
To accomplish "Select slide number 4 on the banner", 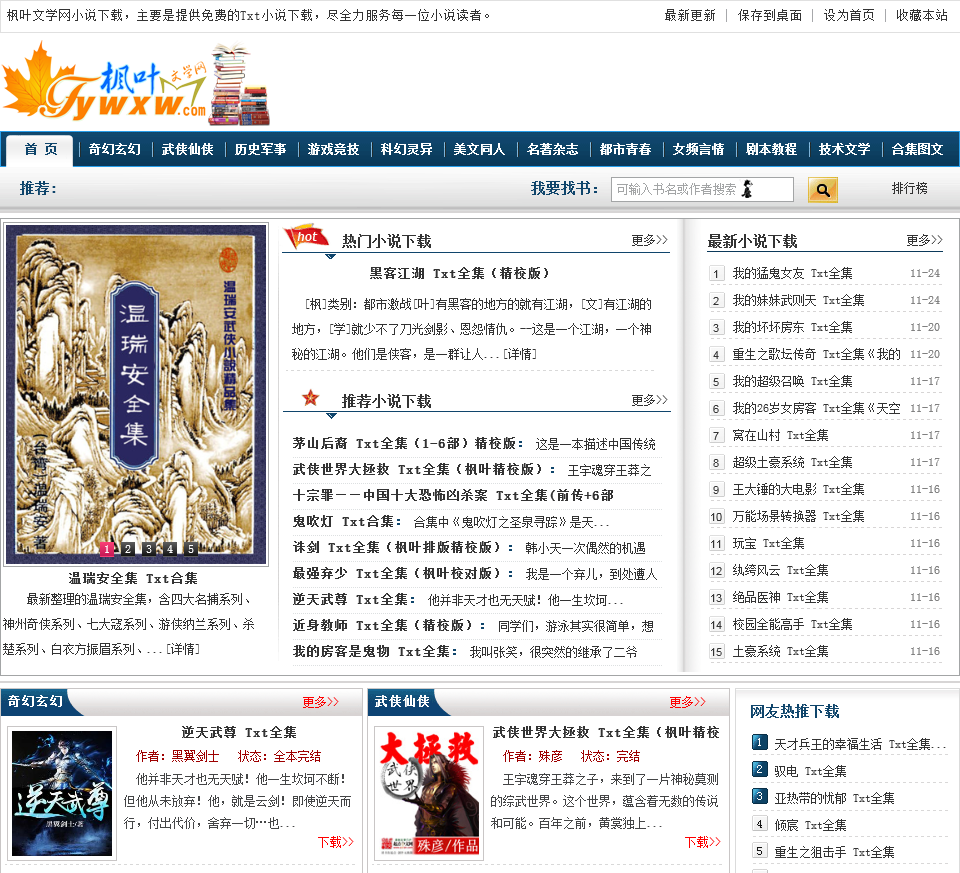I will 170,549.
